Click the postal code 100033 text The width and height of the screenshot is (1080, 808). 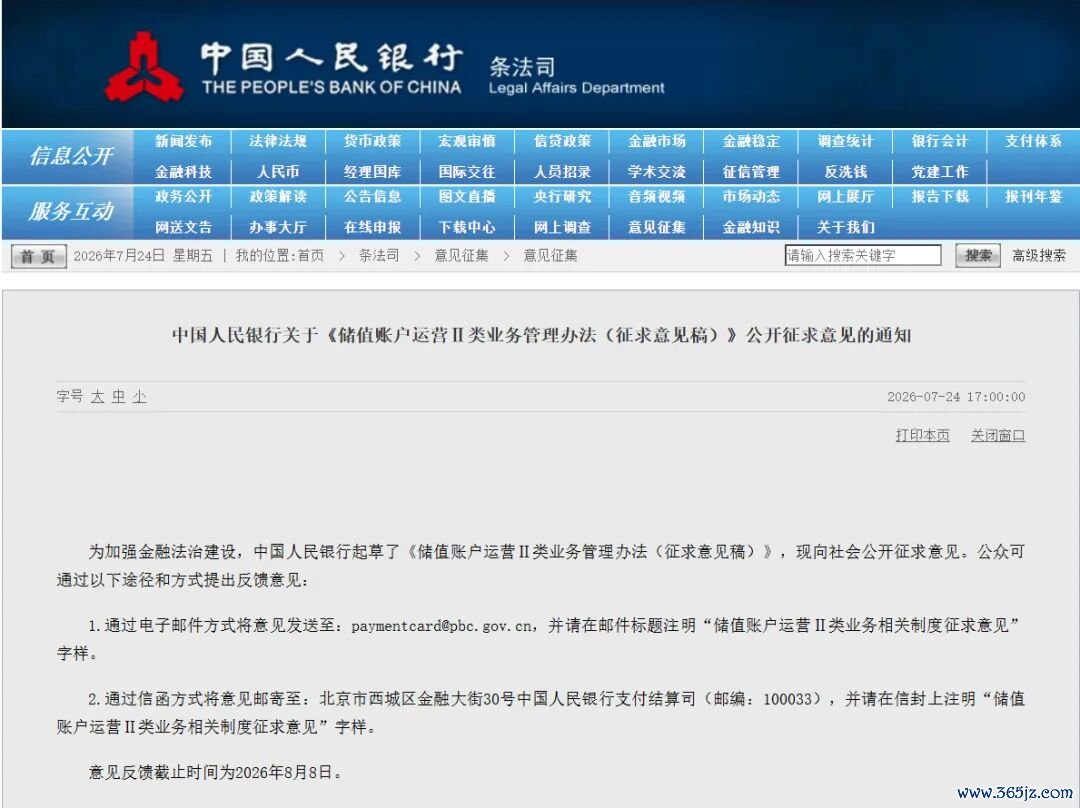(x=787, y=699)
